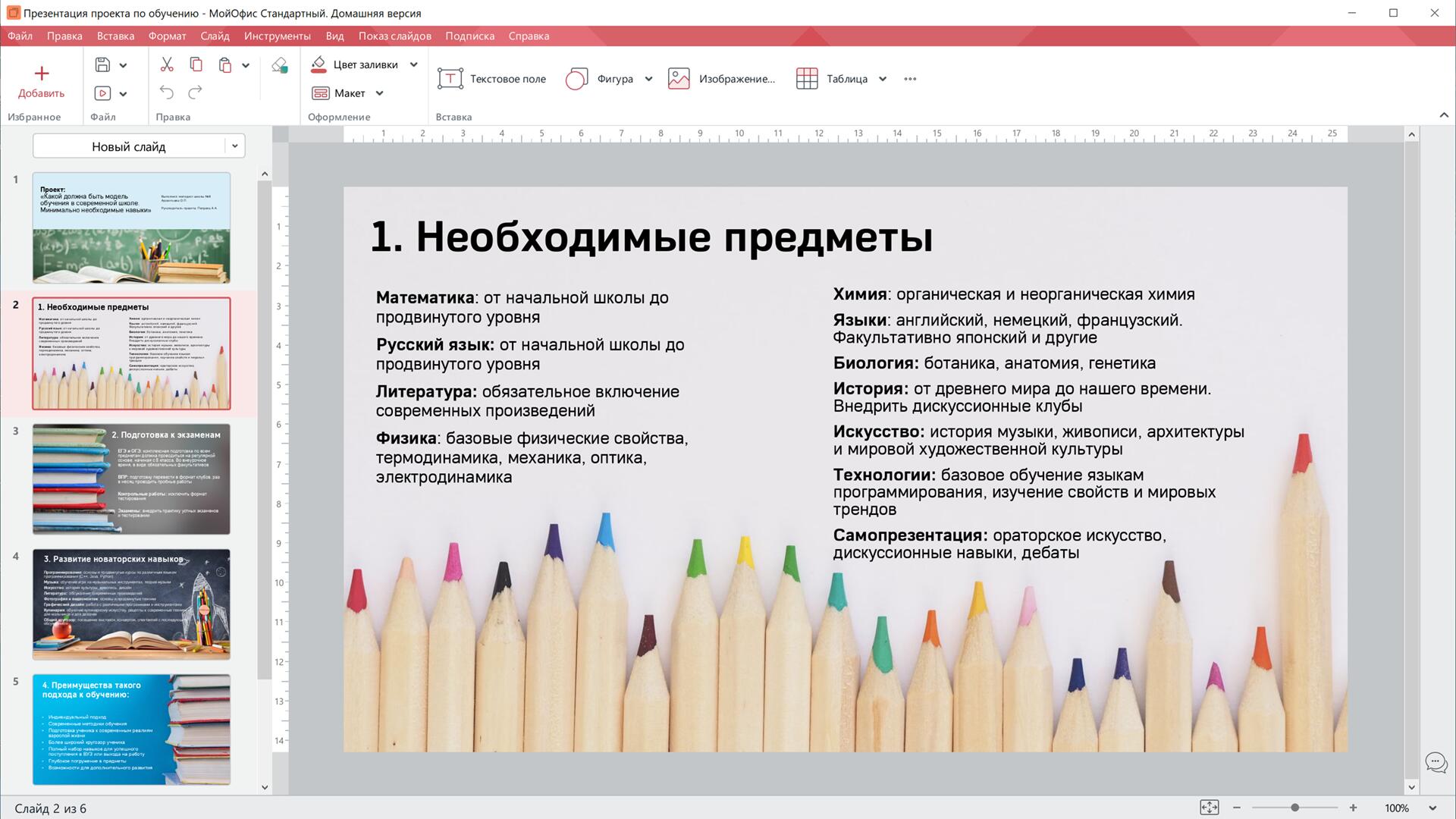Screen dimensions: 1456x819
Task: Redo the last action
Action: [196, 93]
